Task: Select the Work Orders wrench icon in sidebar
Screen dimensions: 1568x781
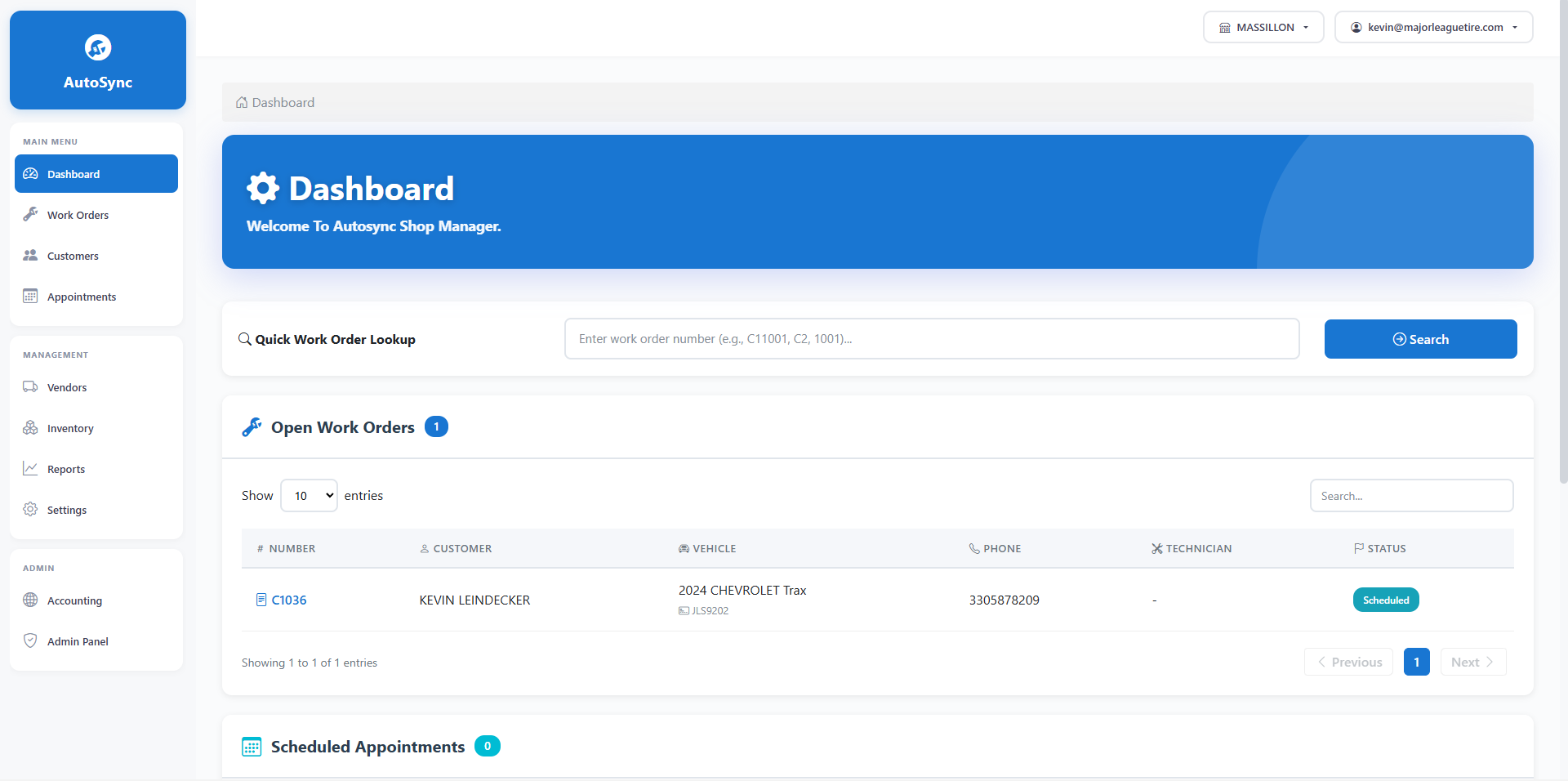Action: [x=30, y=214]
